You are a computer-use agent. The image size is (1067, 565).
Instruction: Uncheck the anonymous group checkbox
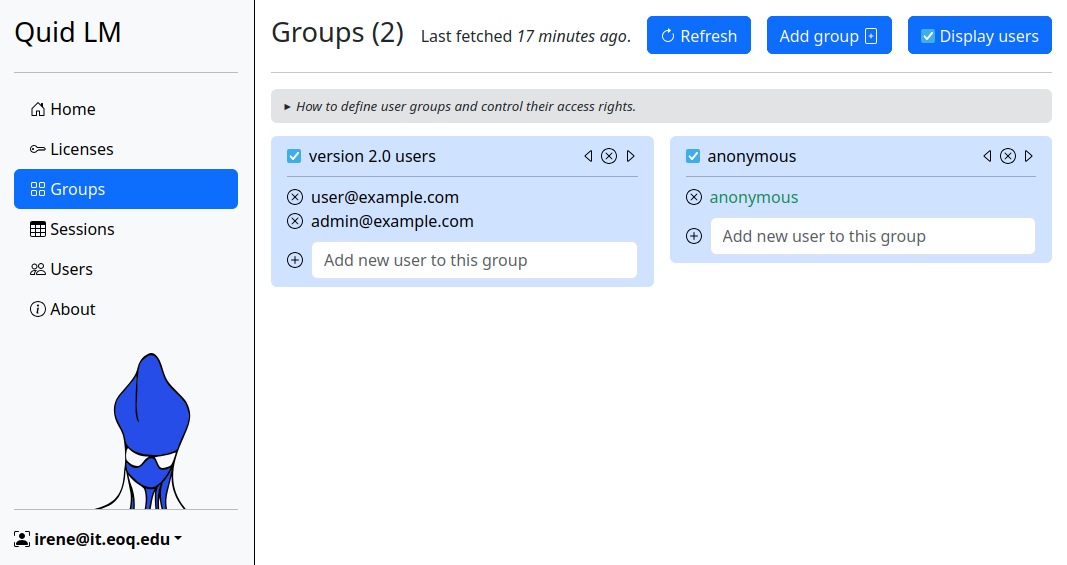(x=693, y=156)
